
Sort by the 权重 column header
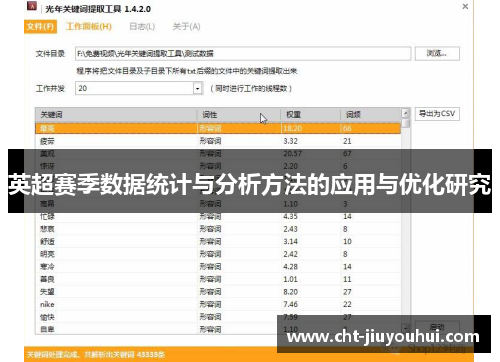[310, 115]
